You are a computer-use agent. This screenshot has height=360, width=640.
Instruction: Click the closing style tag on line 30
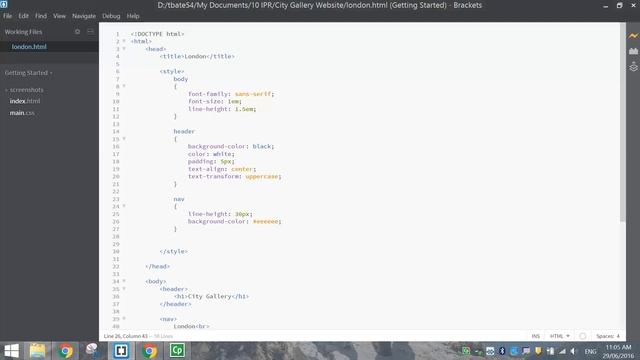[173, 251]
